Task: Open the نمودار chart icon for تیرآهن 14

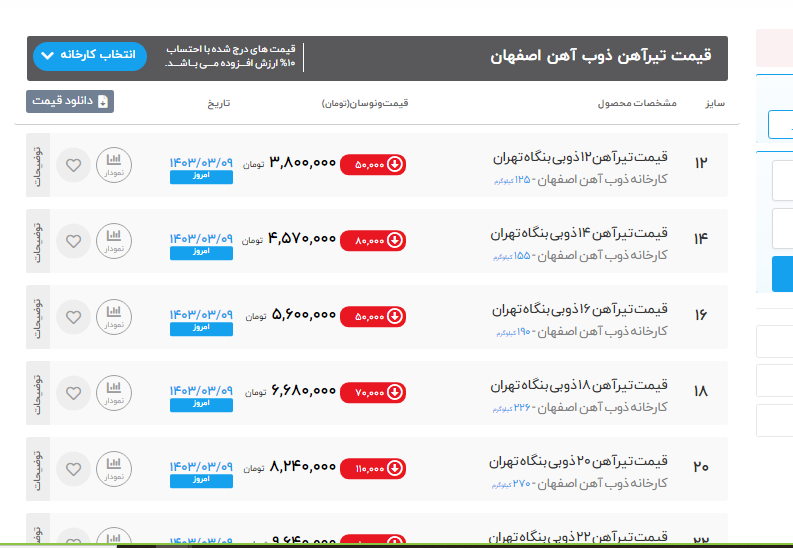Action: 114,240
